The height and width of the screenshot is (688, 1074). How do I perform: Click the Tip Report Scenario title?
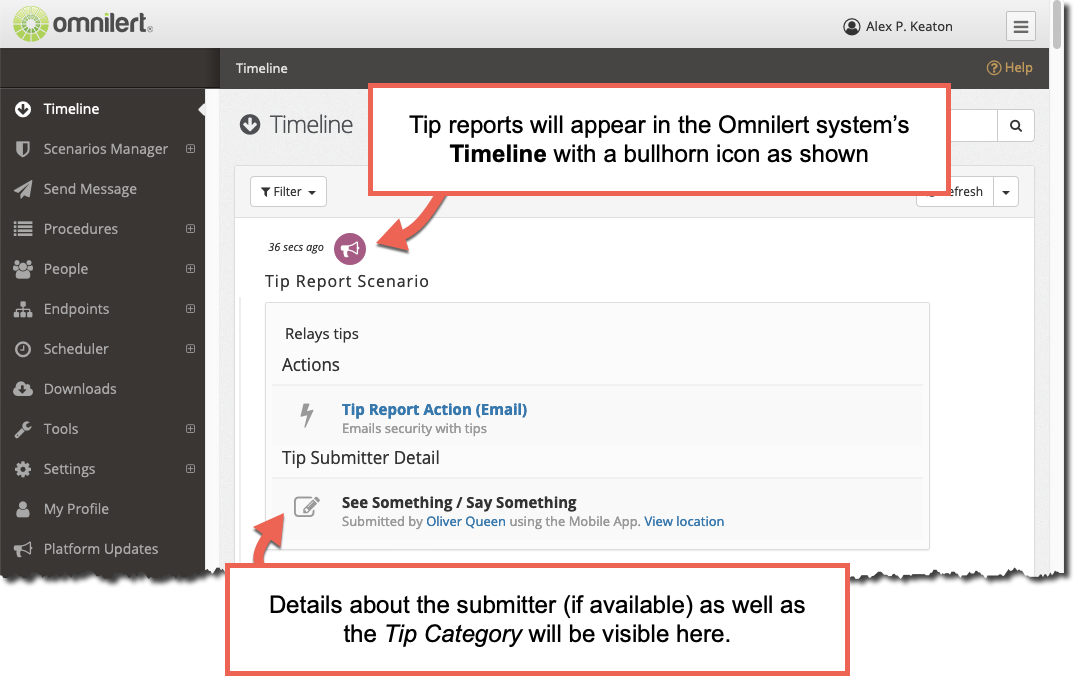click(x=347, y=282)
